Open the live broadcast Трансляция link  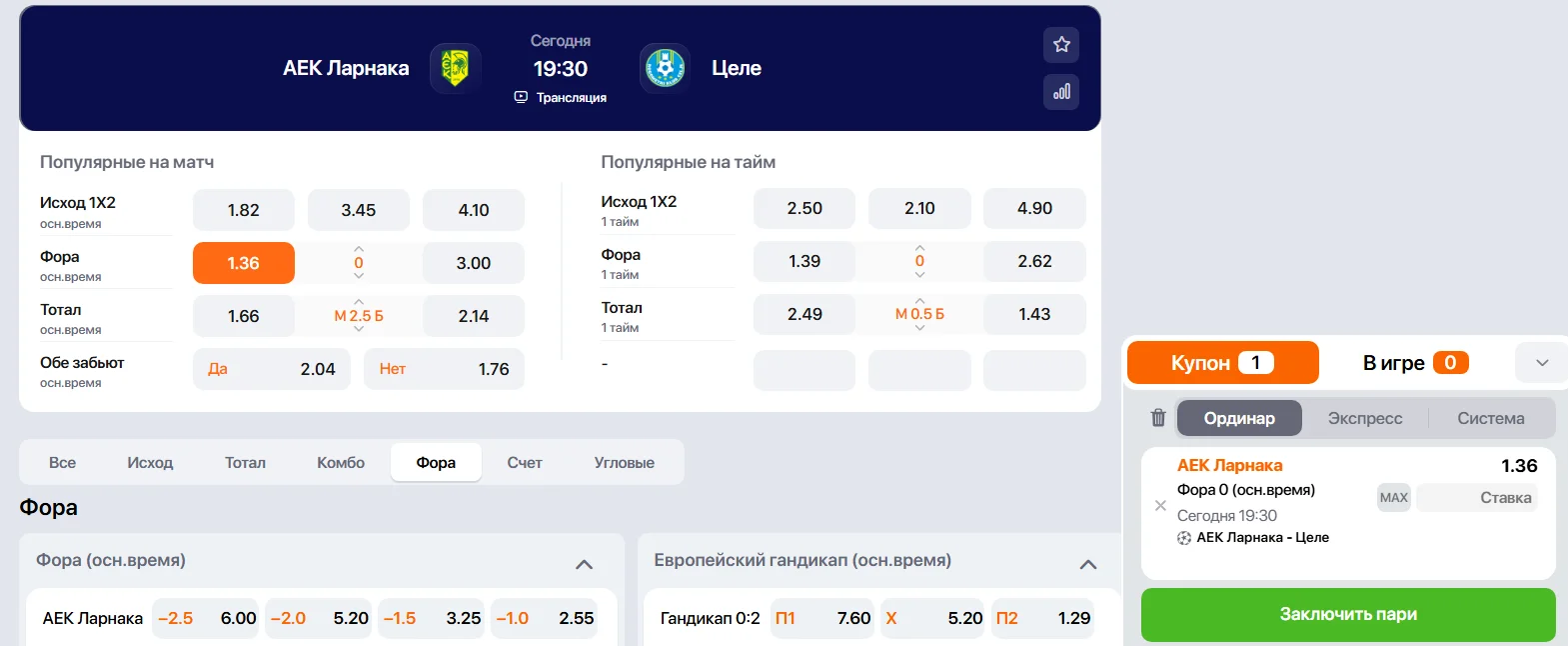(561, 97)
